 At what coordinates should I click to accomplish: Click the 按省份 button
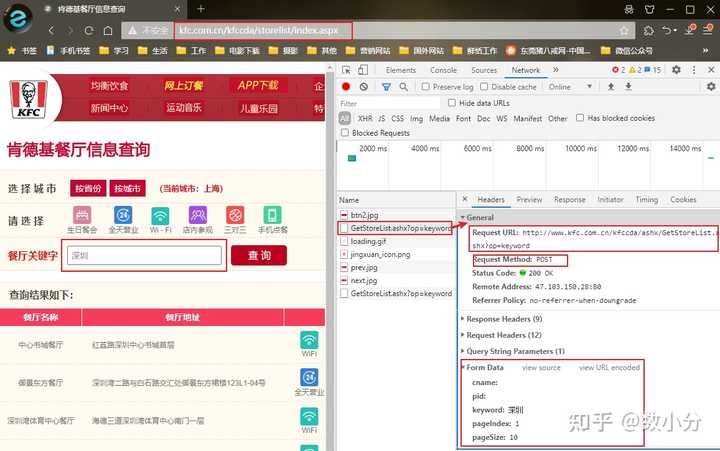pyautogui.click(x=88, y=188)
